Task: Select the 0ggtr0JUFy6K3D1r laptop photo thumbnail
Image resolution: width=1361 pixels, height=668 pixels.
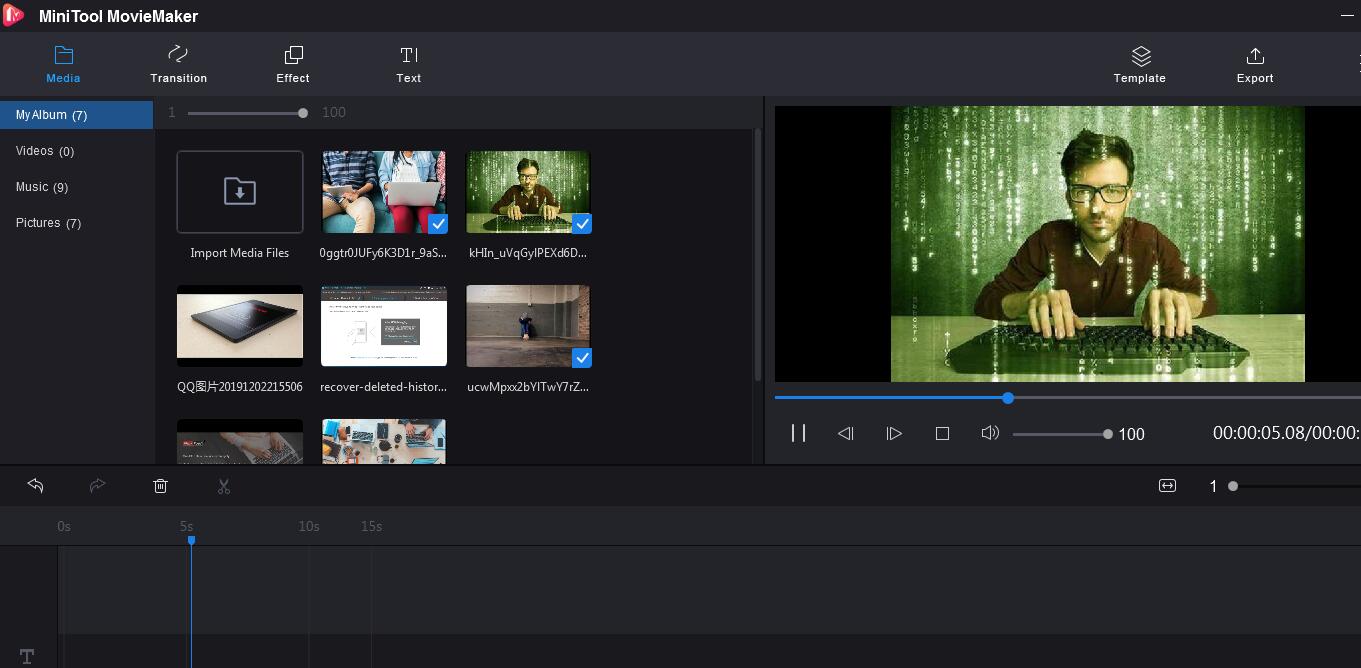Action: click(x=384, y=192)
